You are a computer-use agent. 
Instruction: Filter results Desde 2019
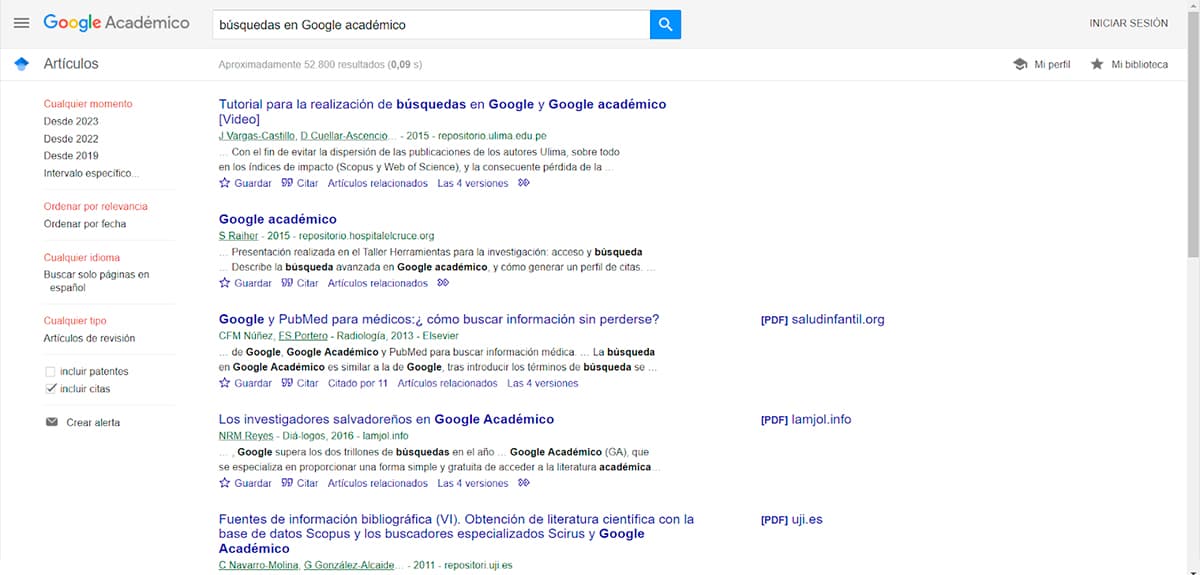point(71,156)
